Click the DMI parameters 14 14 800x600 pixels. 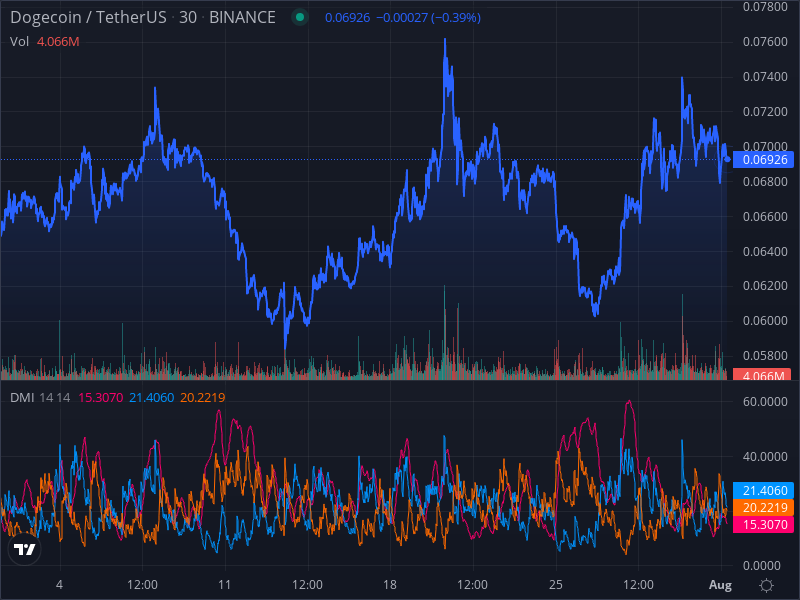pyautogui.click(x=55, y=397)
